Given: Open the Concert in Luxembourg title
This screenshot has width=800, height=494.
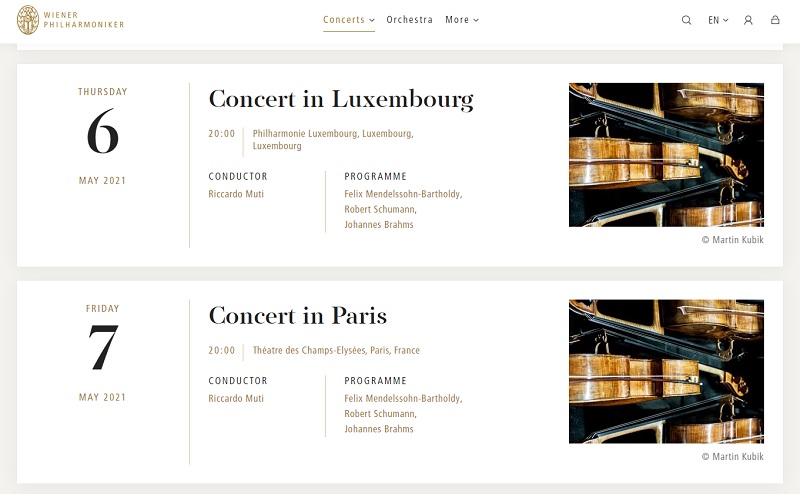Looking at the screenshot, I should (x=341, y=99).
